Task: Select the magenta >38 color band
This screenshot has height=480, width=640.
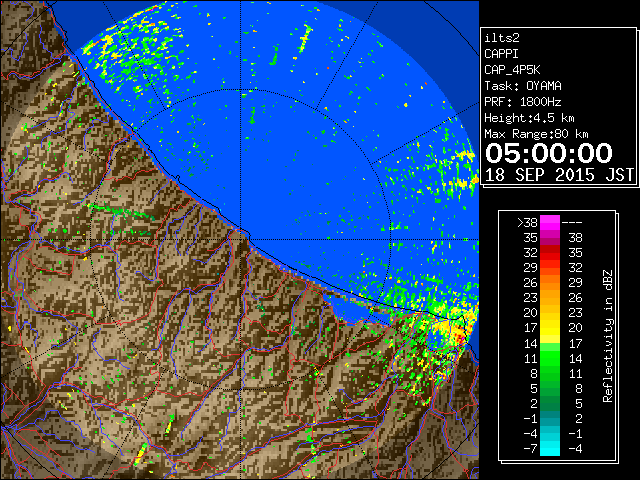Action: coord(550,222)
